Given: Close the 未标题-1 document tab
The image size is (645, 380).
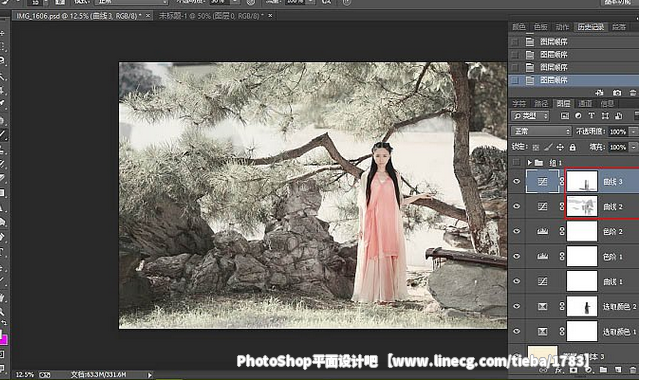Looking at the screenshot, I should pyautogui.click(x=270, y=16).
